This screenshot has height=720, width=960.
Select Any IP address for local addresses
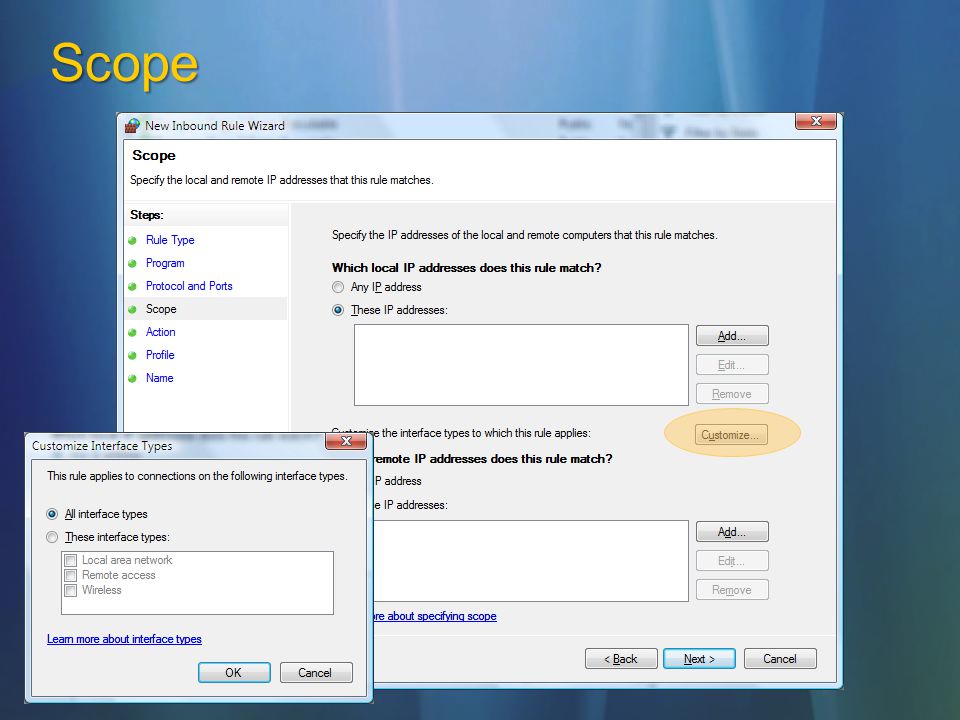tap(338, 287)
